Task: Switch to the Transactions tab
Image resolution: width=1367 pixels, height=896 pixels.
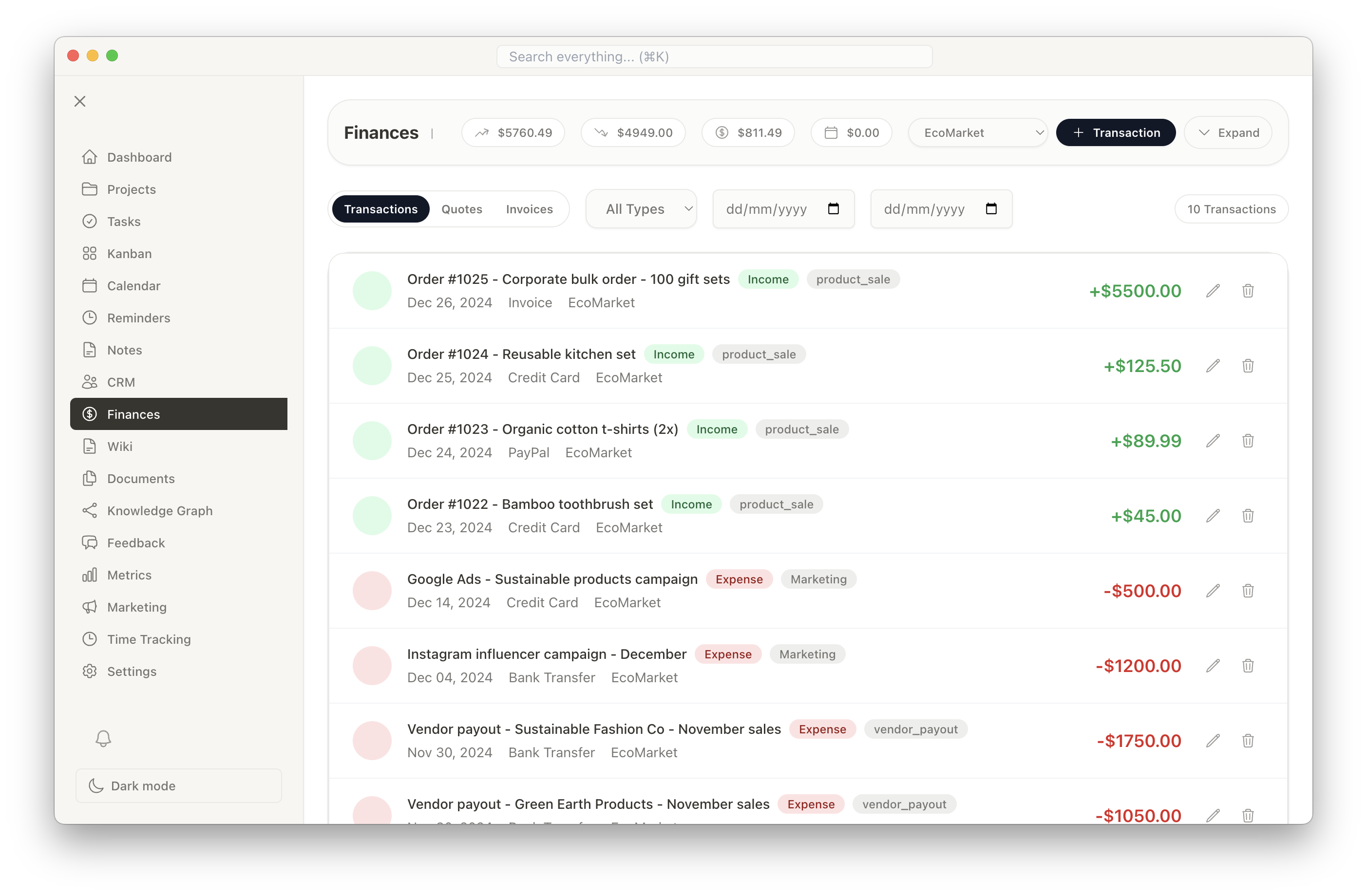Action: click(381, 209)
